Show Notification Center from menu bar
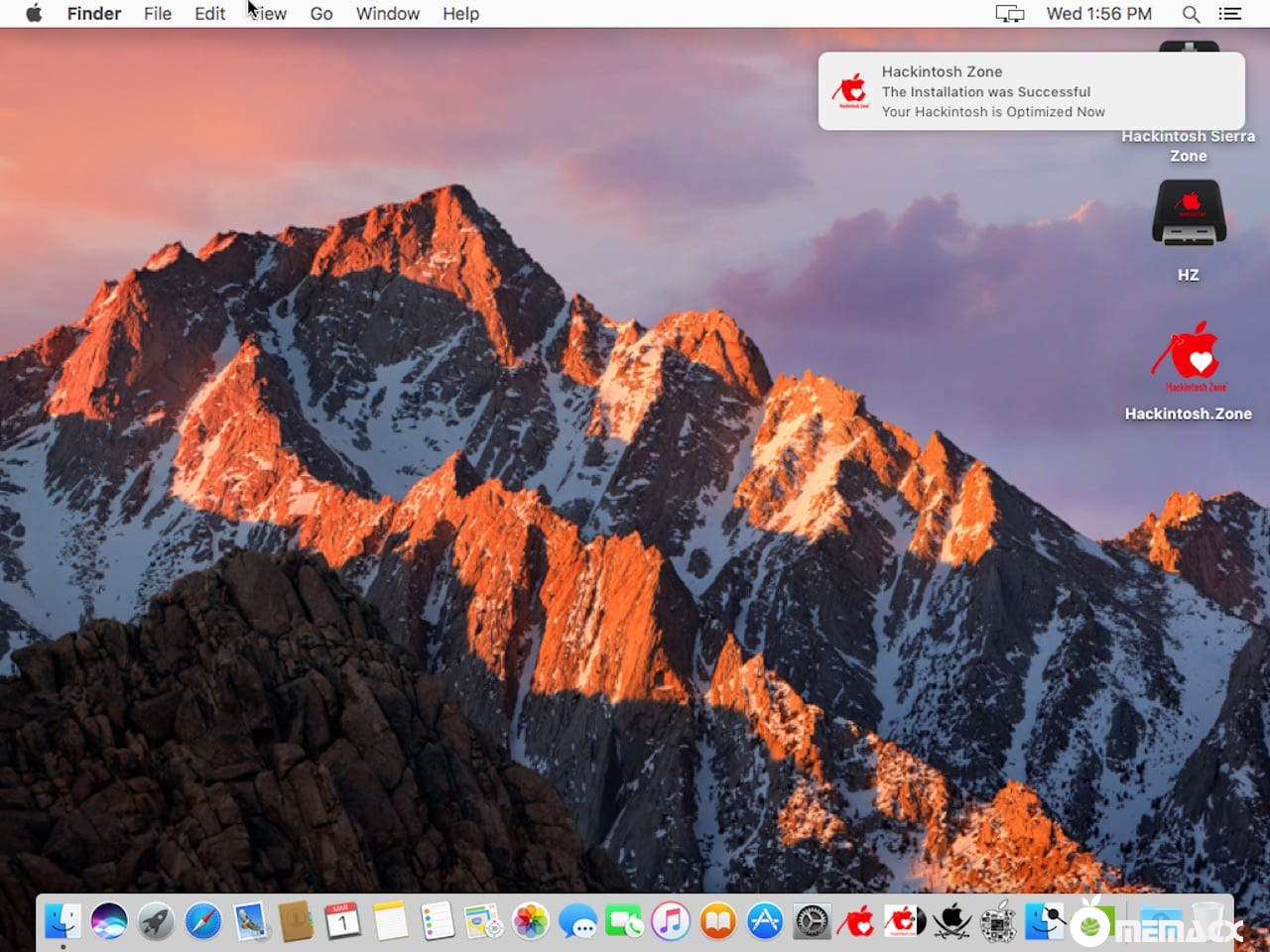Screen dimensions: 1270x952 pyautogui.click(x=1230, y=14)
